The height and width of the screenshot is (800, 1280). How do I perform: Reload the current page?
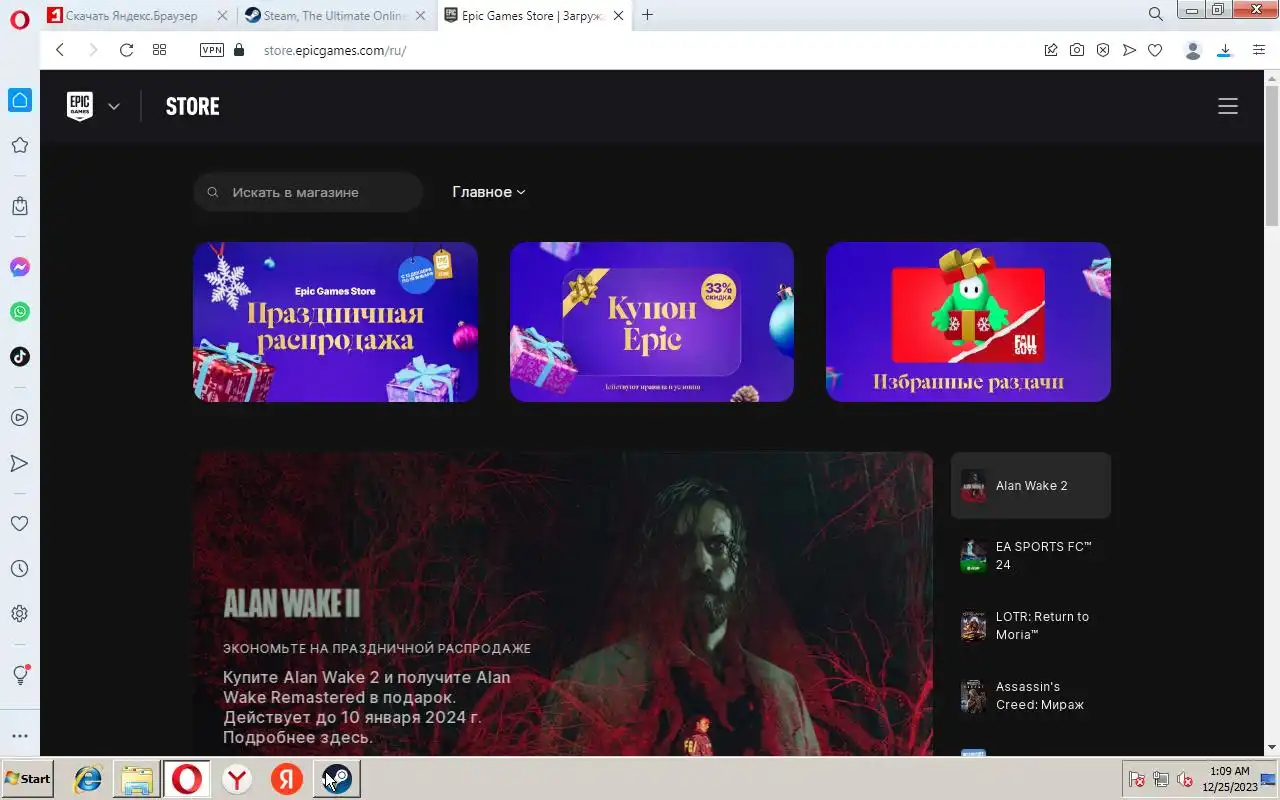pyautogui.click(x=126, y=50)
